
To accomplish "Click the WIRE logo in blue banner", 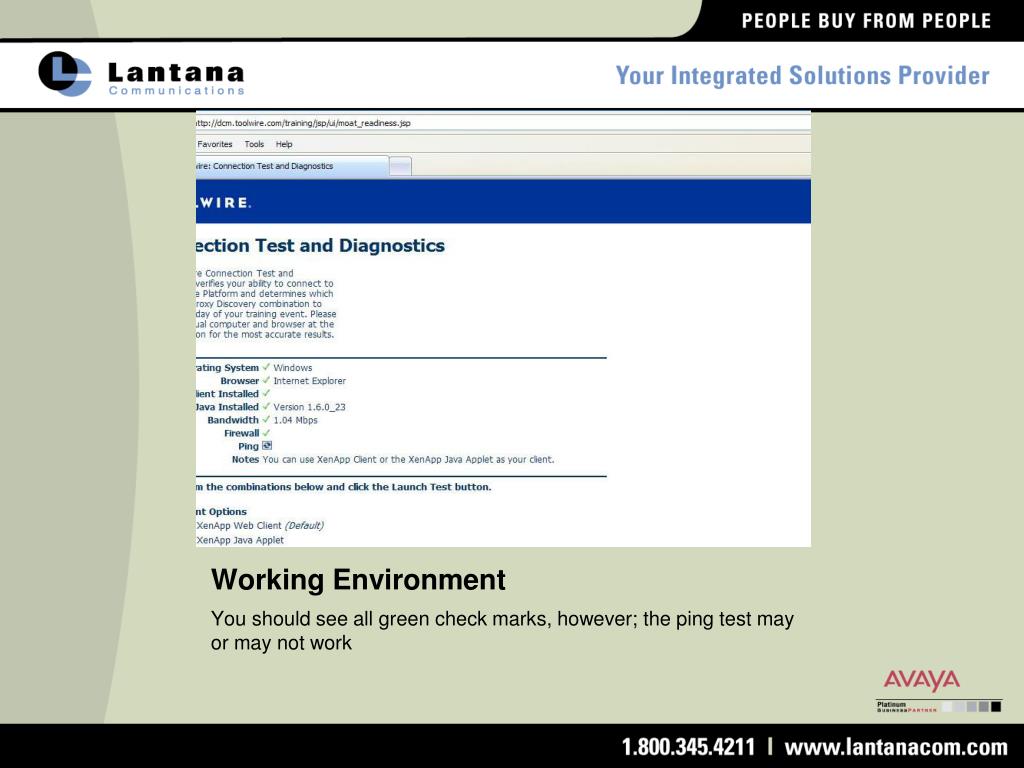I will click(x=224, y=203).
